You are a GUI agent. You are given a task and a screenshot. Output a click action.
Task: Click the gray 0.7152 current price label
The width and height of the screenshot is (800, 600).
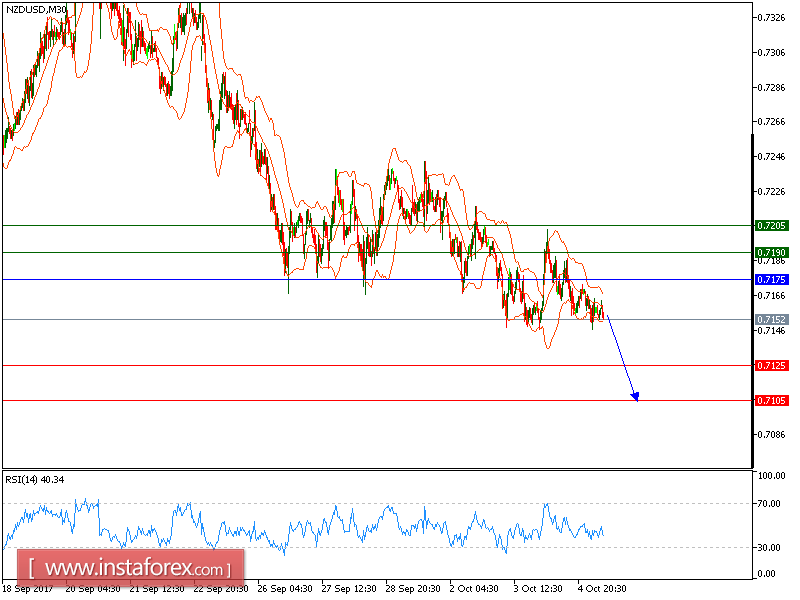(771, 319)
